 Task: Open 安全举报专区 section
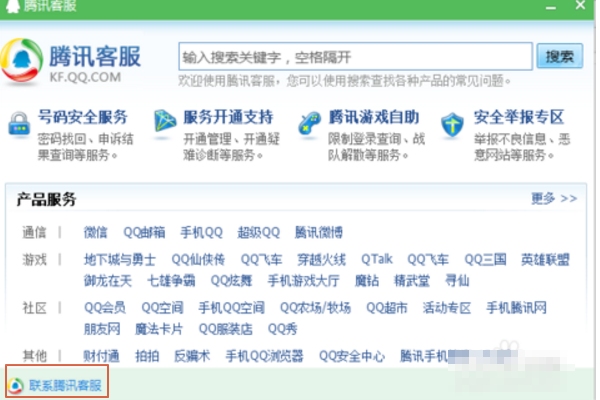[519, 117]
